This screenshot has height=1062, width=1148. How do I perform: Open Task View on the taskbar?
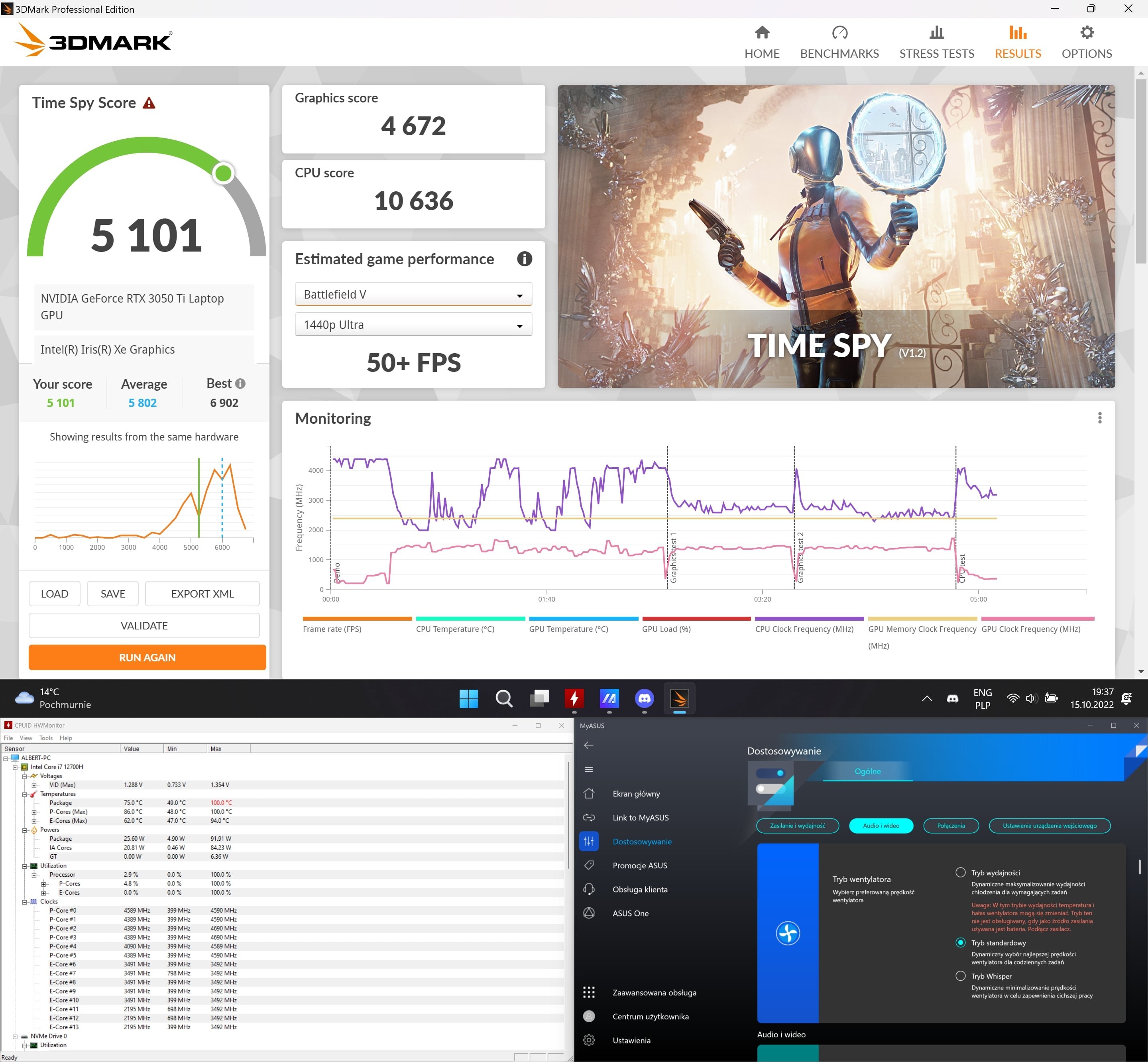tap(539, 698)
